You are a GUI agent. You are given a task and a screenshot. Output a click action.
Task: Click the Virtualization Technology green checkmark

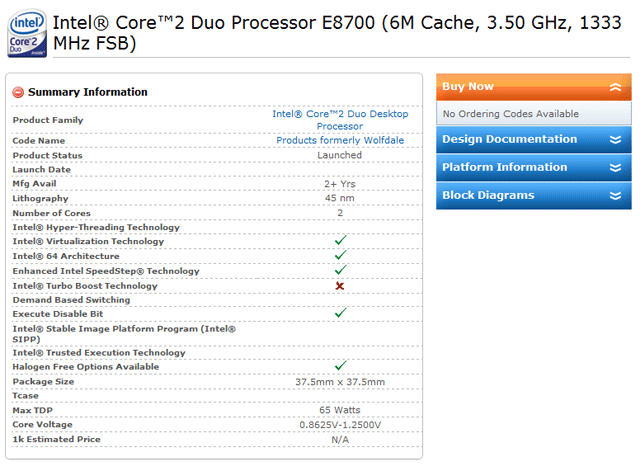pyautogui.click(x=340, y=240)
